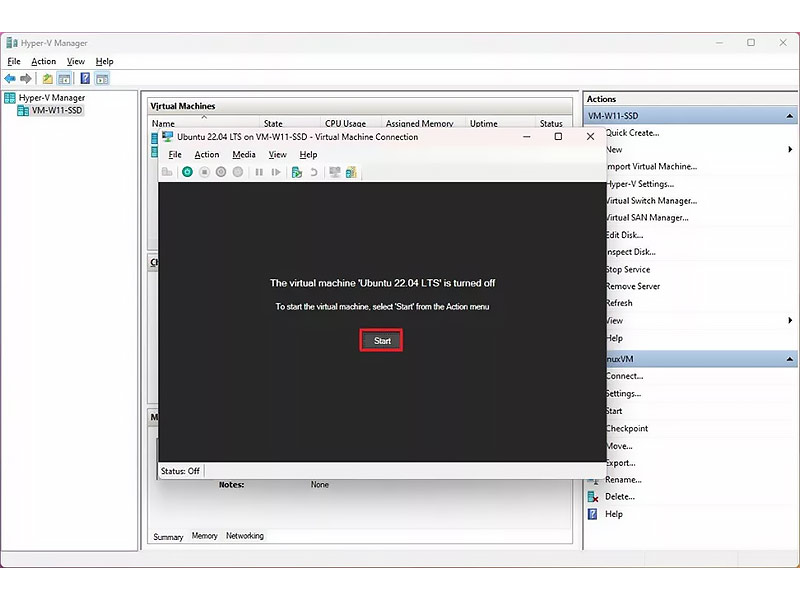Image resolution: width=800 pixels, height=600 pixels.
Task: Open the Help menu in VM Connection window
Action: pos(308,155)
